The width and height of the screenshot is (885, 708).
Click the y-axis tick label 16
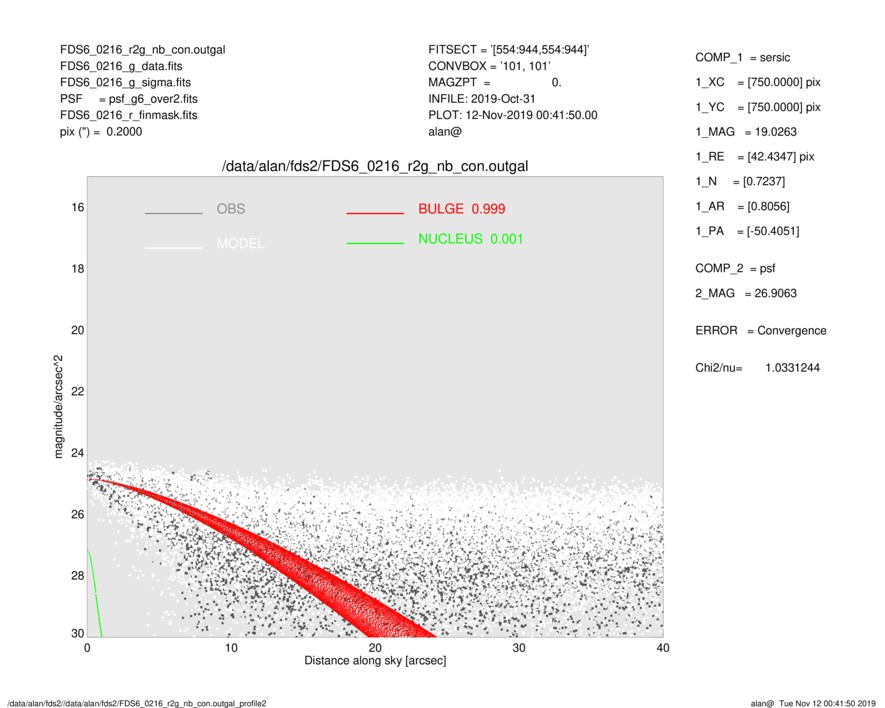(x=78, y=207)
